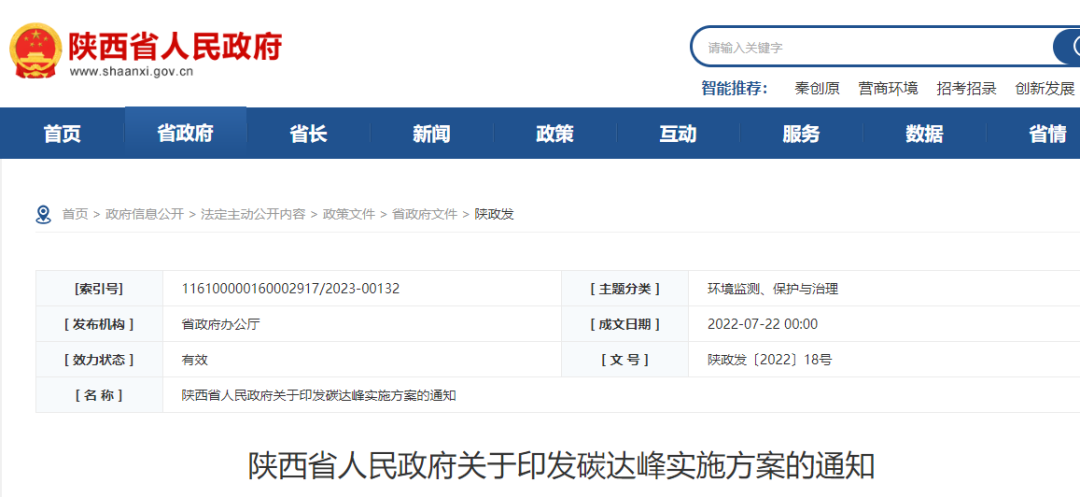Viewport: 1080px width, 497px height.
Task: Click the 名称 label cell
Action: 99,395
